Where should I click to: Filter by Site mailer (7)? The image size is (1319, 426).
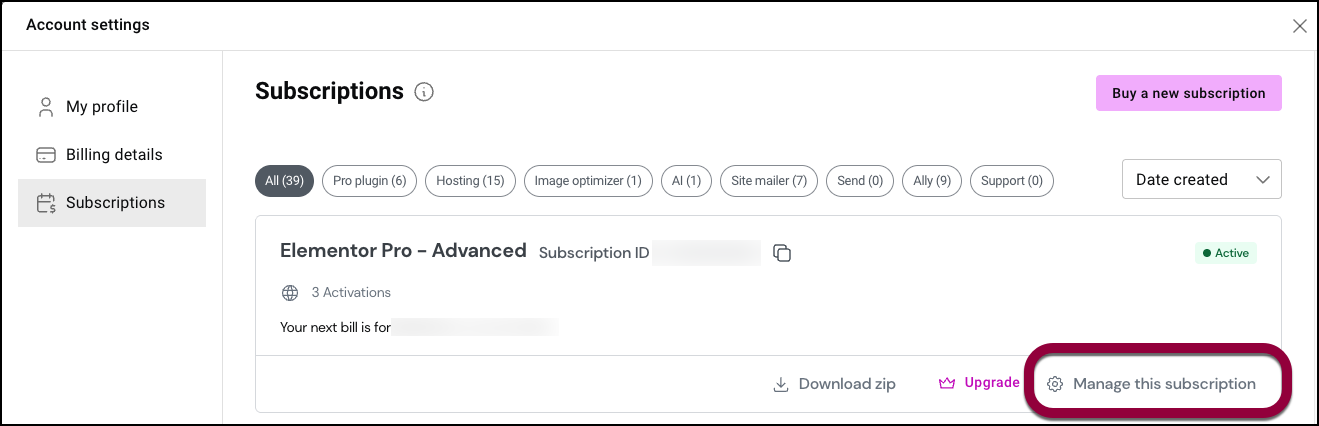coord(769,181)
